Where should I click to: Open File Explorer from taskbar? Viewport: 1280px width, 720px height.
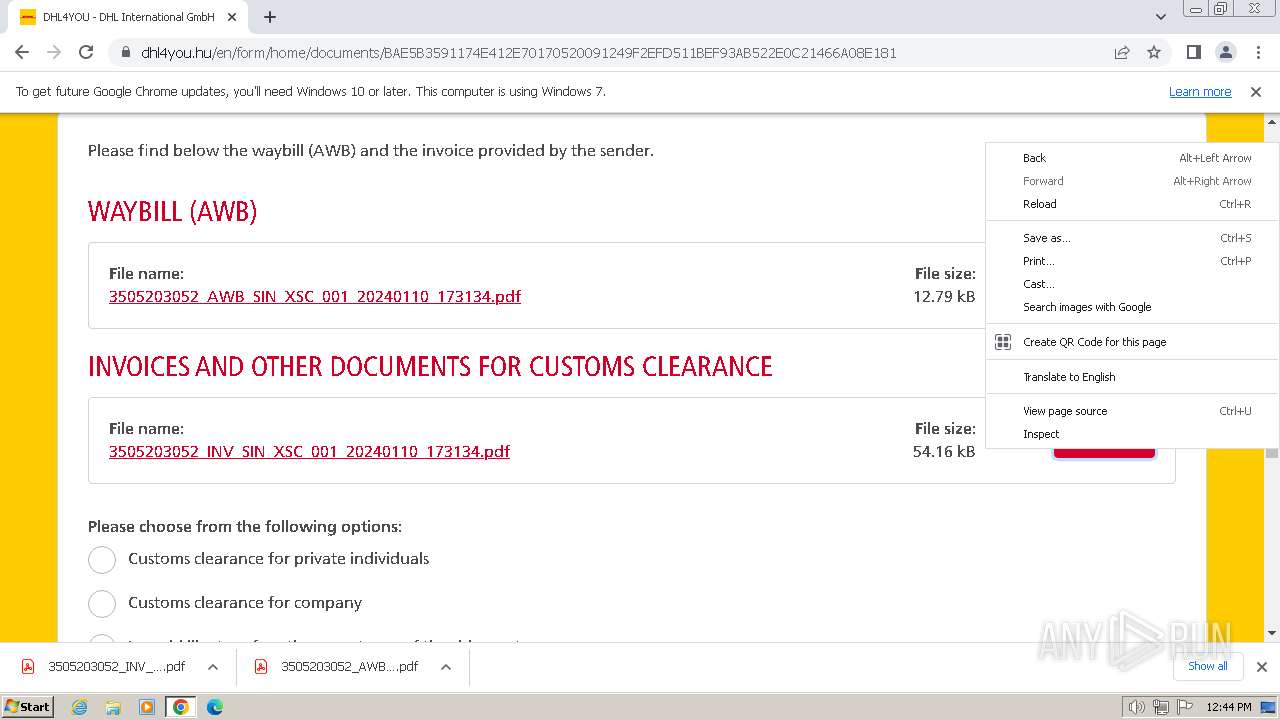click(113, 707)
